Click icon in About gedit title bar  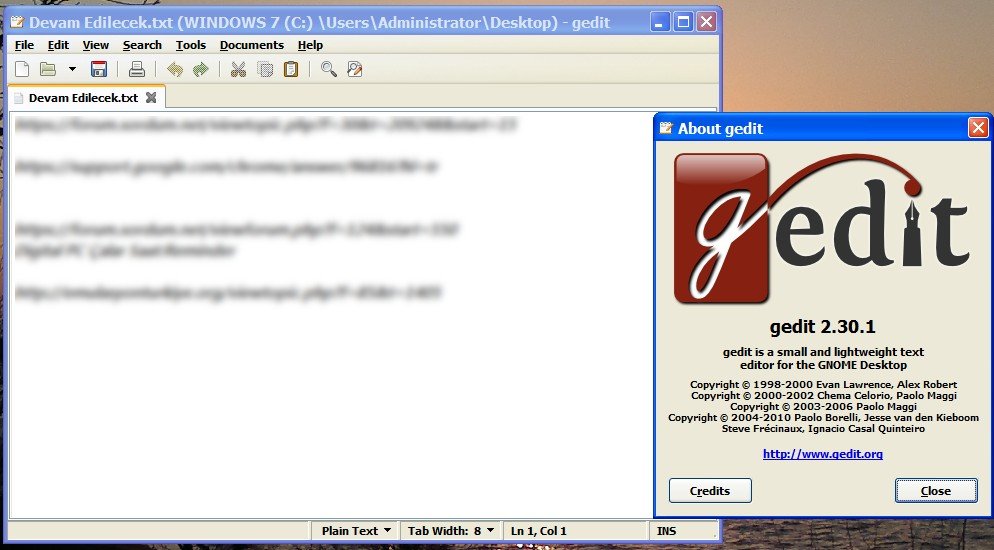coord(666,128)
